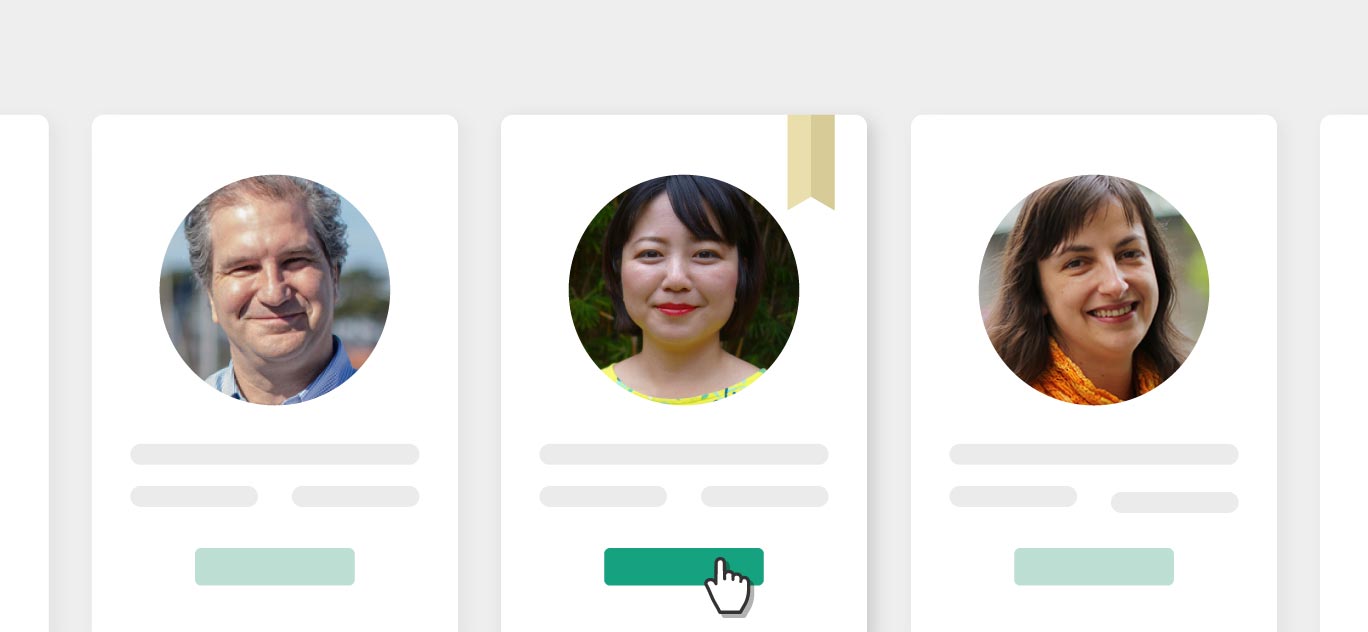1368x632 pixels.
Task: Click blank white area above man's photo
Action: pyautogui.click(x=275, y=145)
